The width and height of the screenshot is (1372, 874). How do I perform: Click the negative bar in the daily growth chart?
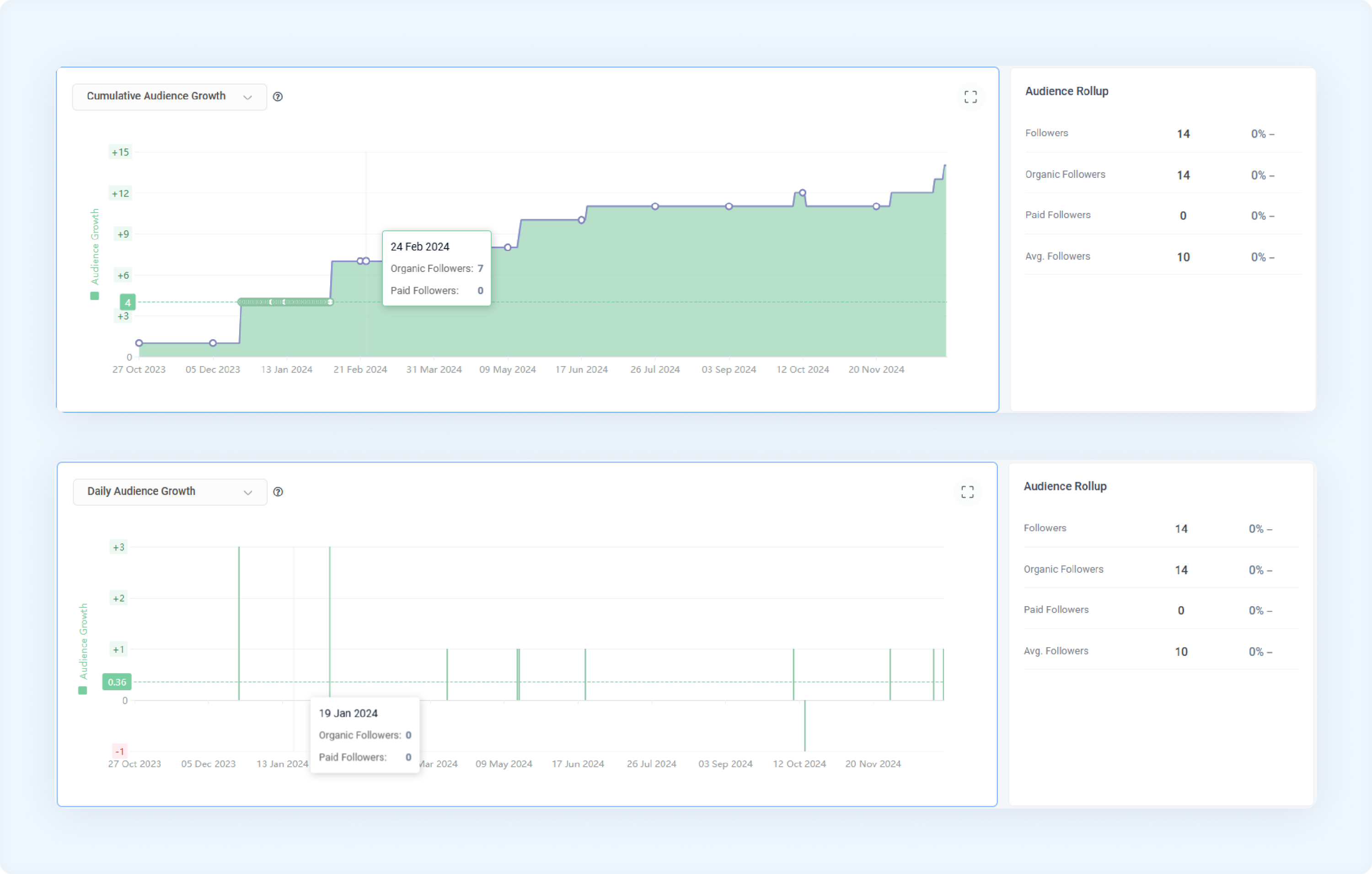(x=804, y=726)
